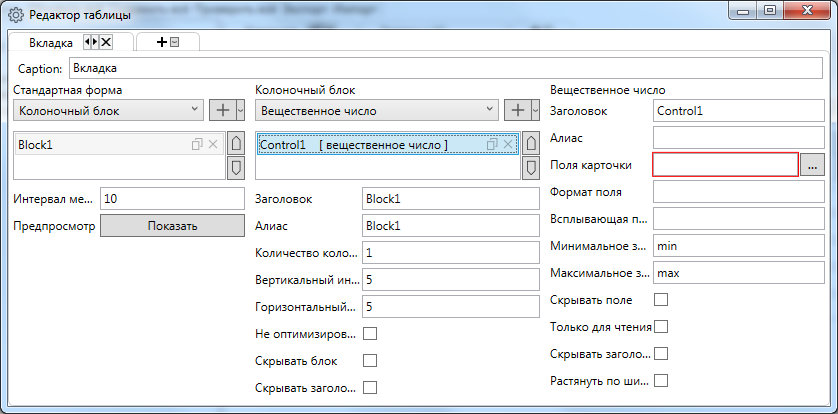Duplicate Block1 using its copy icon
838x414 pixels.
pos(198,145)
